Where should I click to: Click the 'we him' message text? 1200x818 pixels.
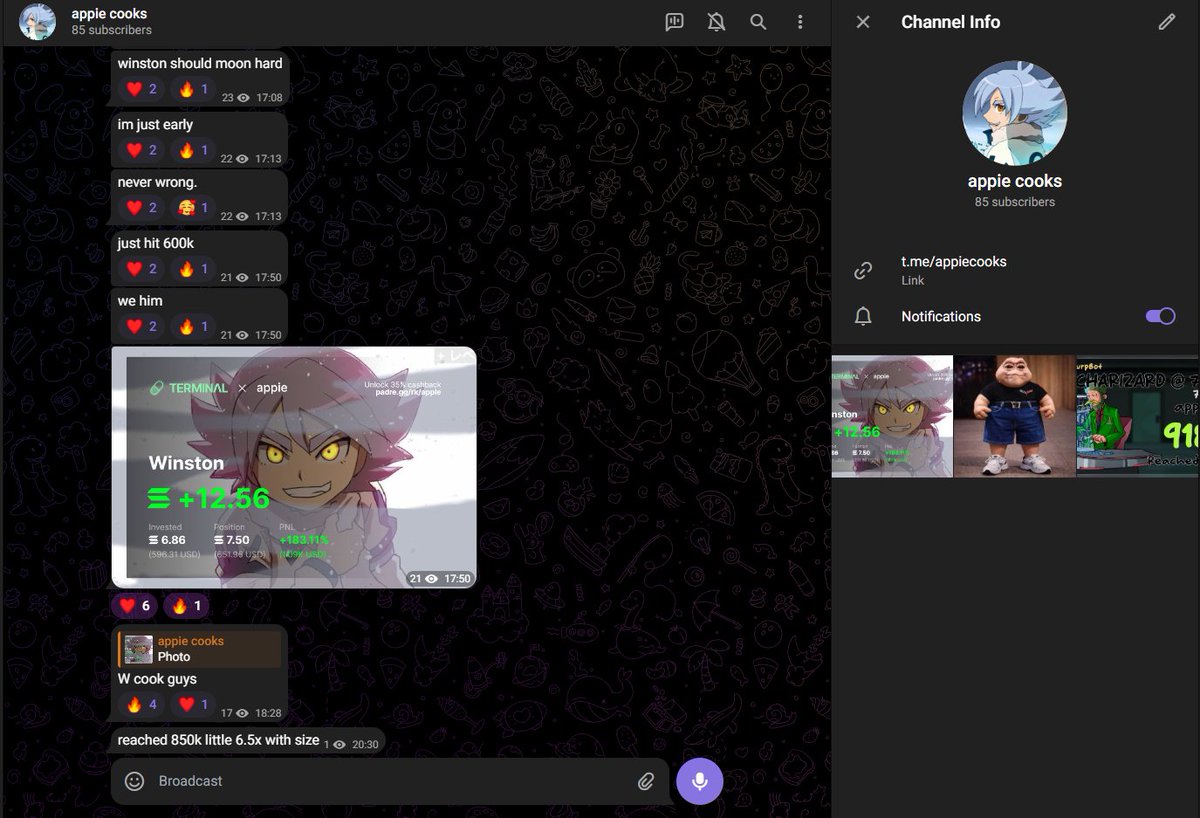click(140, 301)
